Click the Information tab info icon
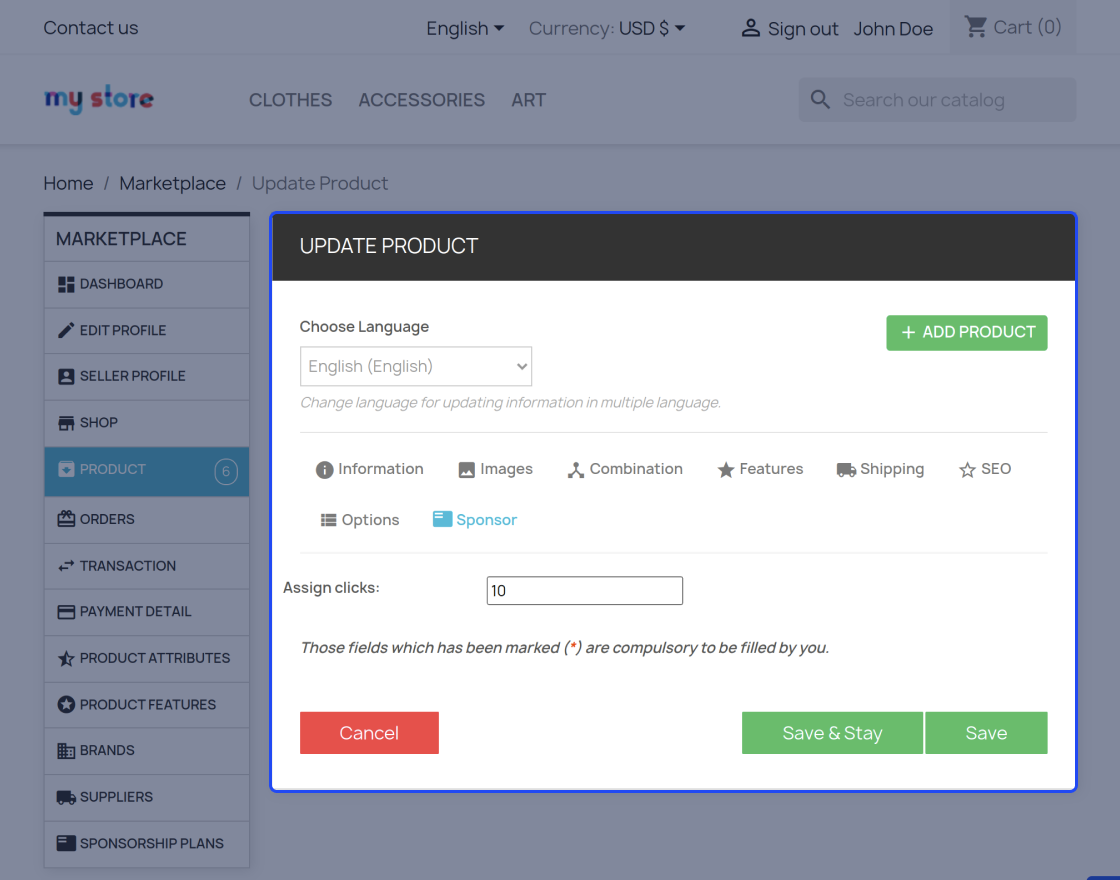Viewport: 1120px width, 880px height. tap(324, 470)
